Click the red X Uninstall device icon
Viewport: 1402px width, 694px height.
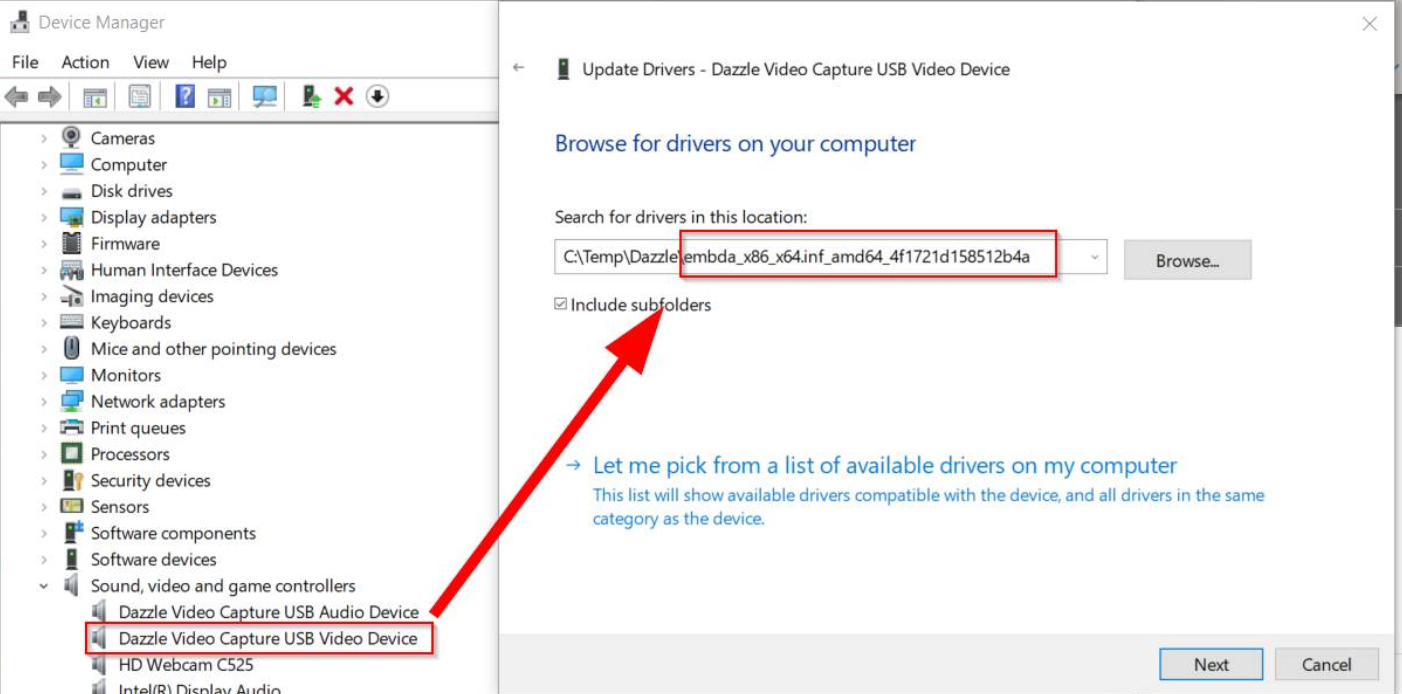pyautogui.click(x=344, y=96)
